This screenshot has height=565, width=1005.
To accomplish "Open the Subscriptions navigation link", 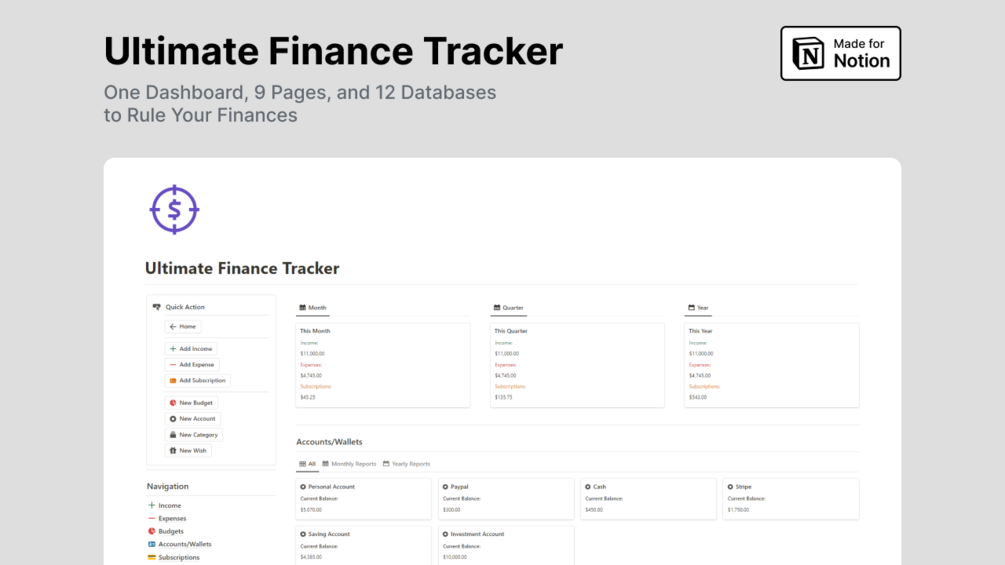I will (178, 558).
